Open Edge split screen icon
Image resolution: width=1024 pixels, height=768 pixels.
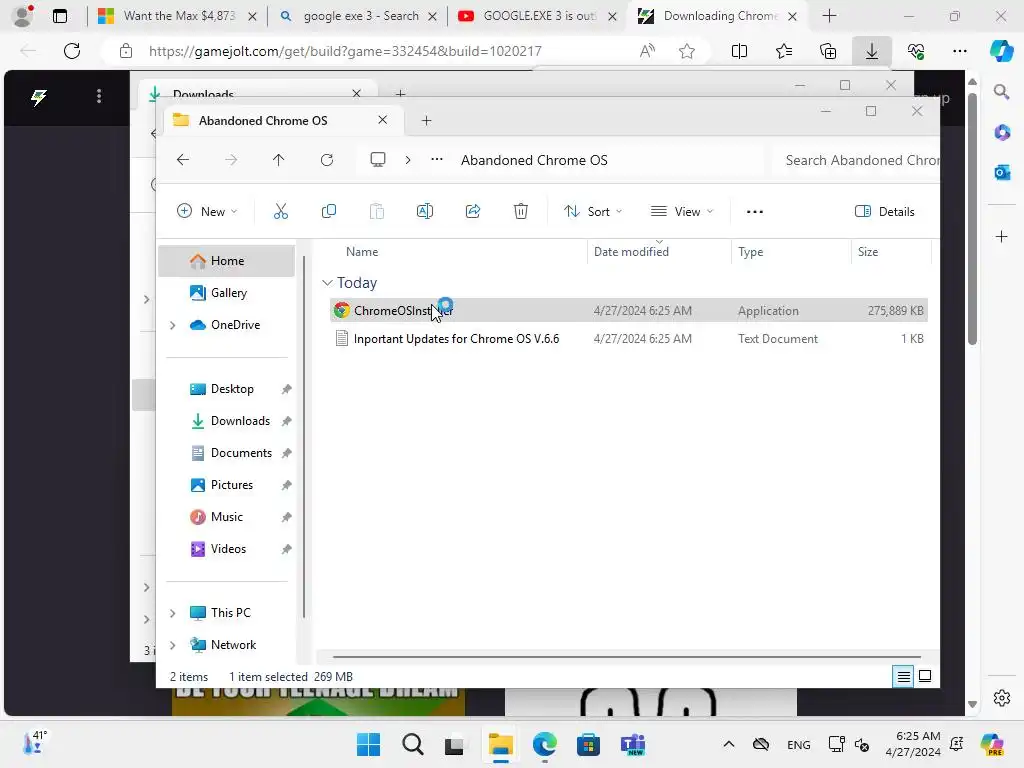tap(739, 51)
